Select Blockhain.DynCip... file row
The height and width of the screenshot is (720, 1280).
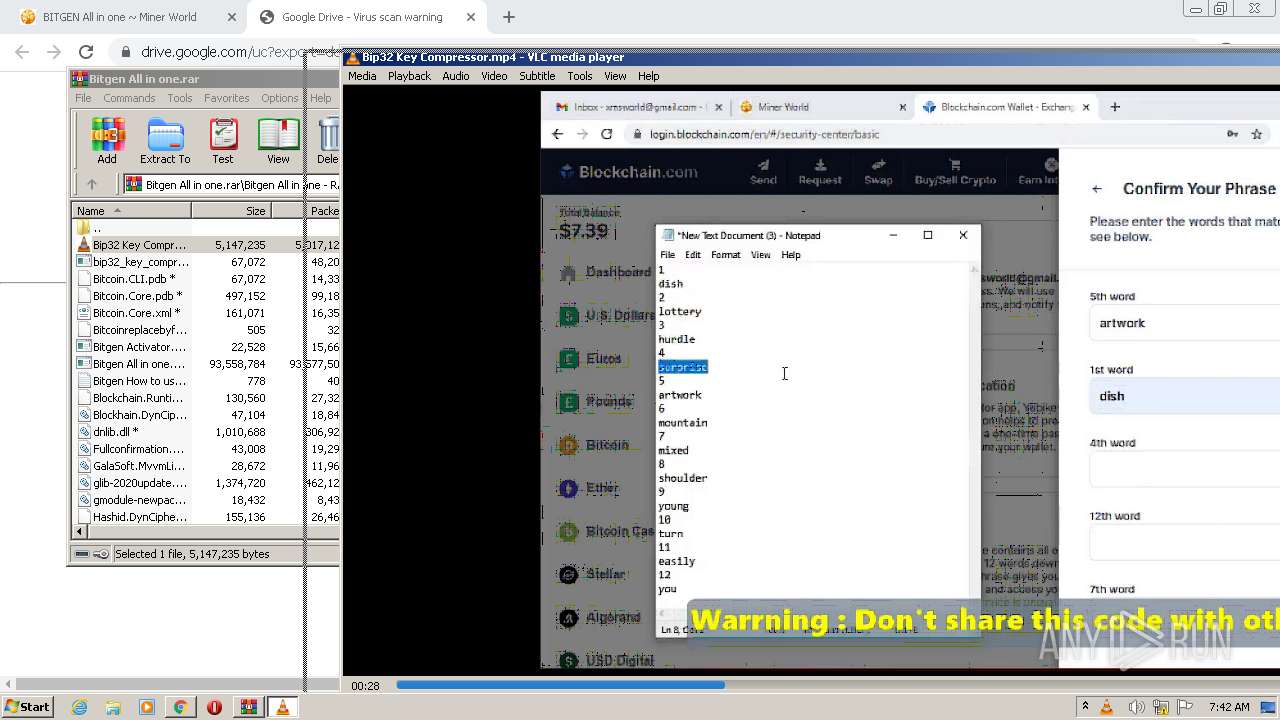(x=208, y=415)
